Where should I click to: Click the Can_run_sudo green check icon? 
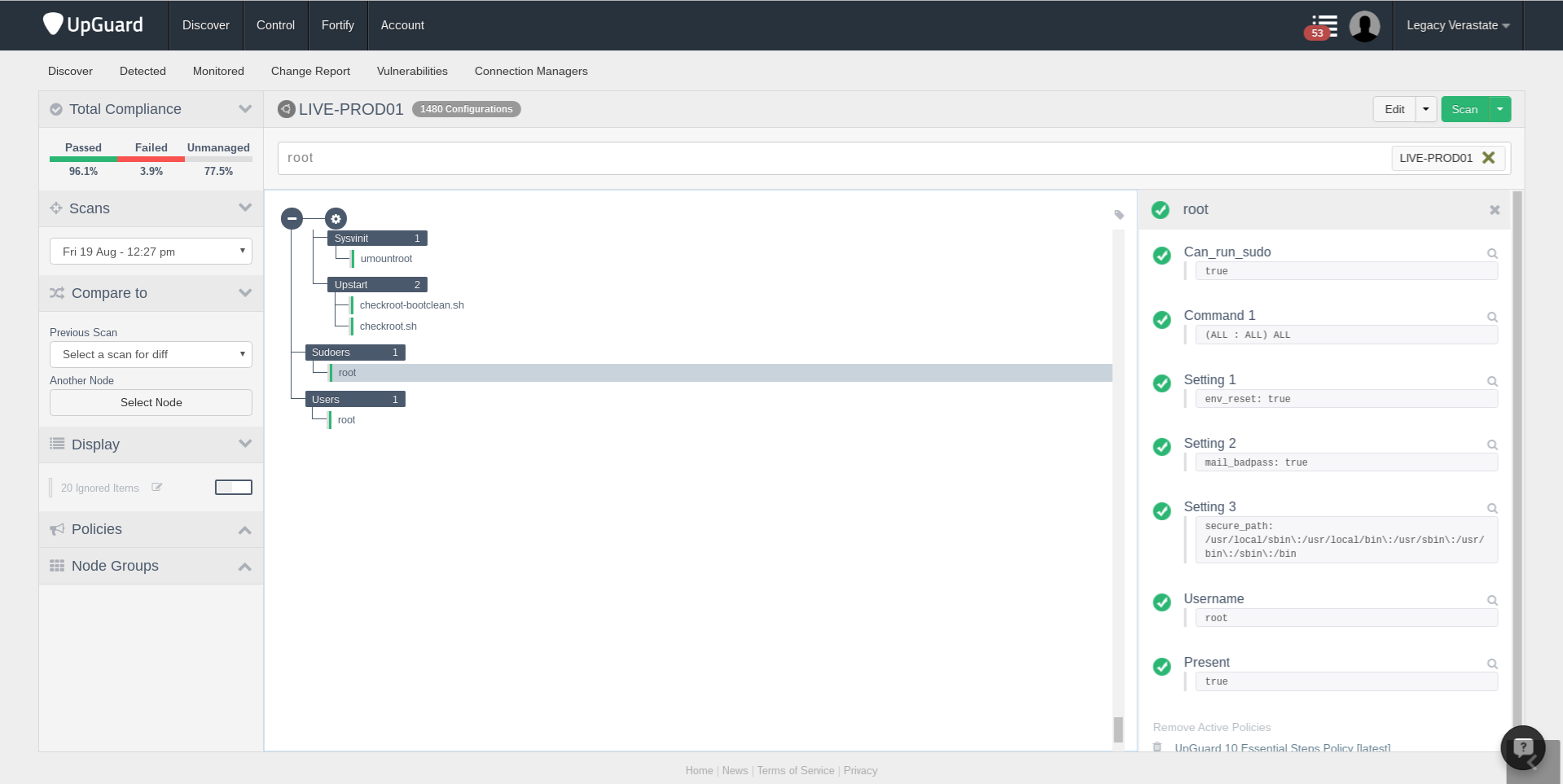[x=1162, y=256]
